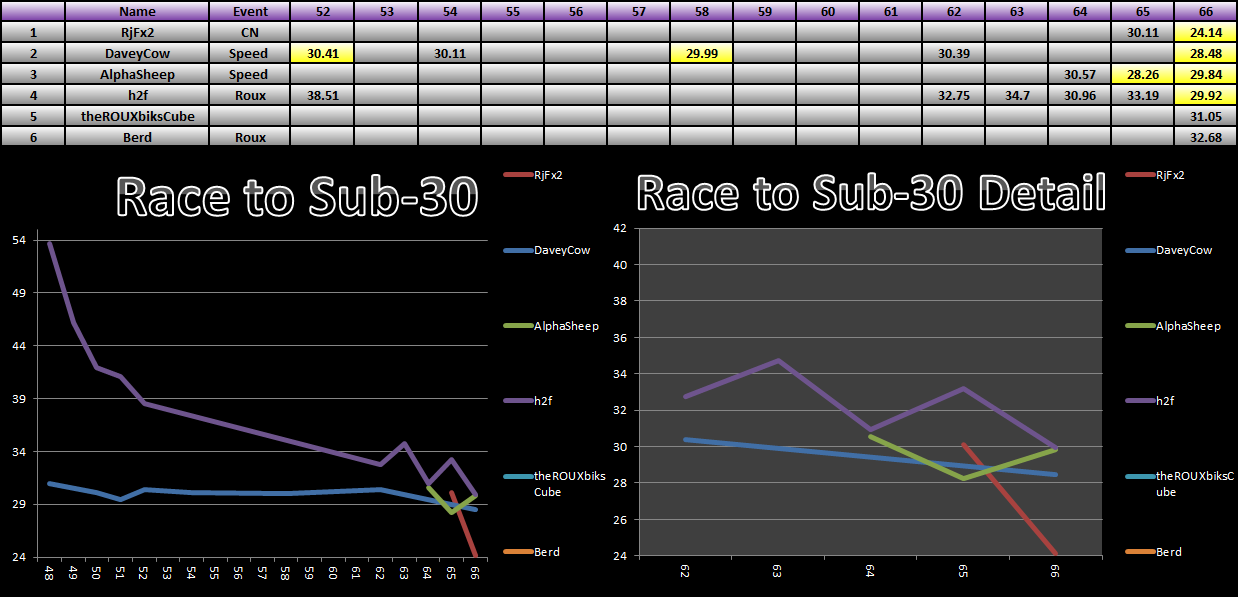Select the DaveyCow name cell
Image resolution: width=1238 pixels, height=597 pixels.
tap(137, 53)
